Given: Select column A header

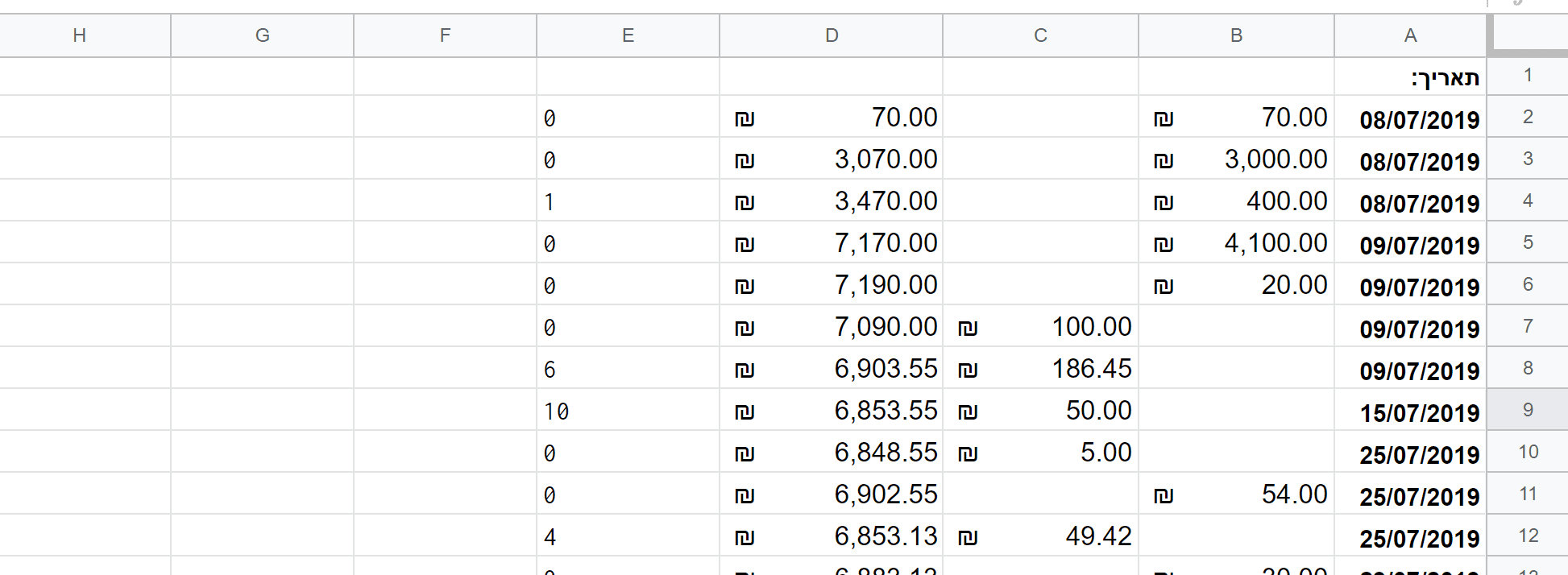Looking at the screenshot, I should [x=1409, y=35].
